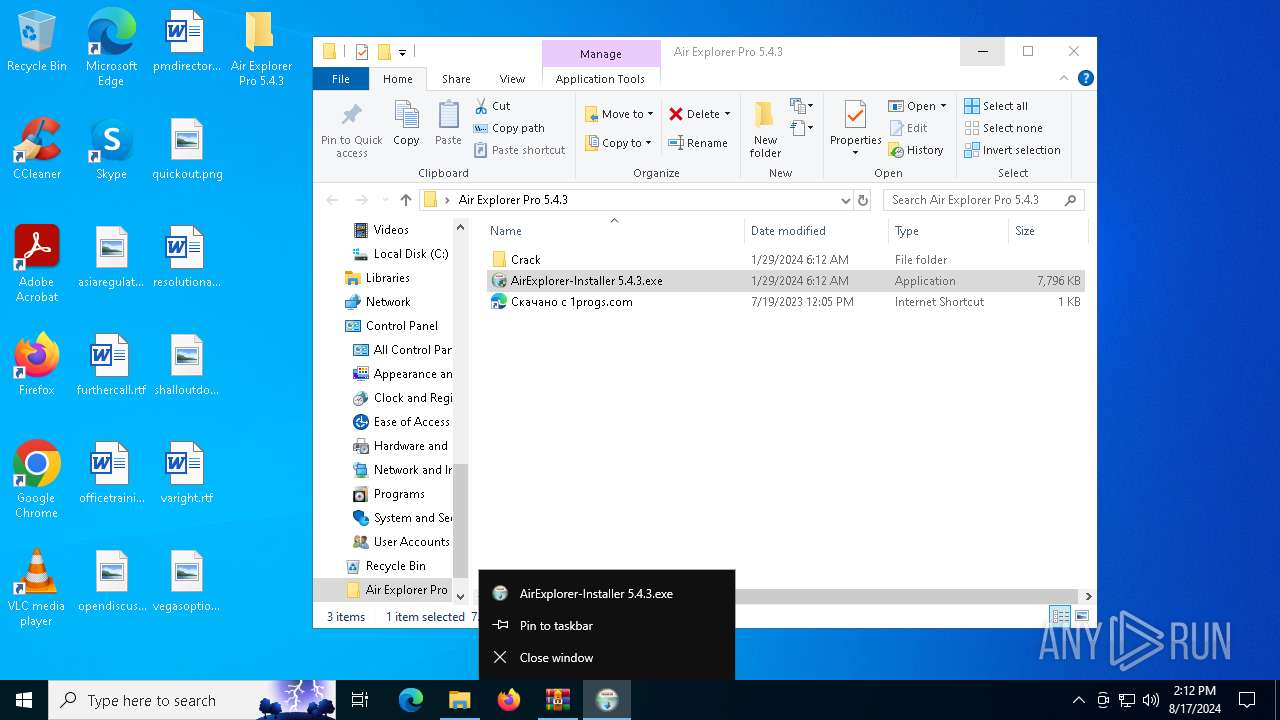Image resolution: width=1280 pixels, height=720 pixels.
Task: Open address bar history dropdown
Action: point(846,200)
